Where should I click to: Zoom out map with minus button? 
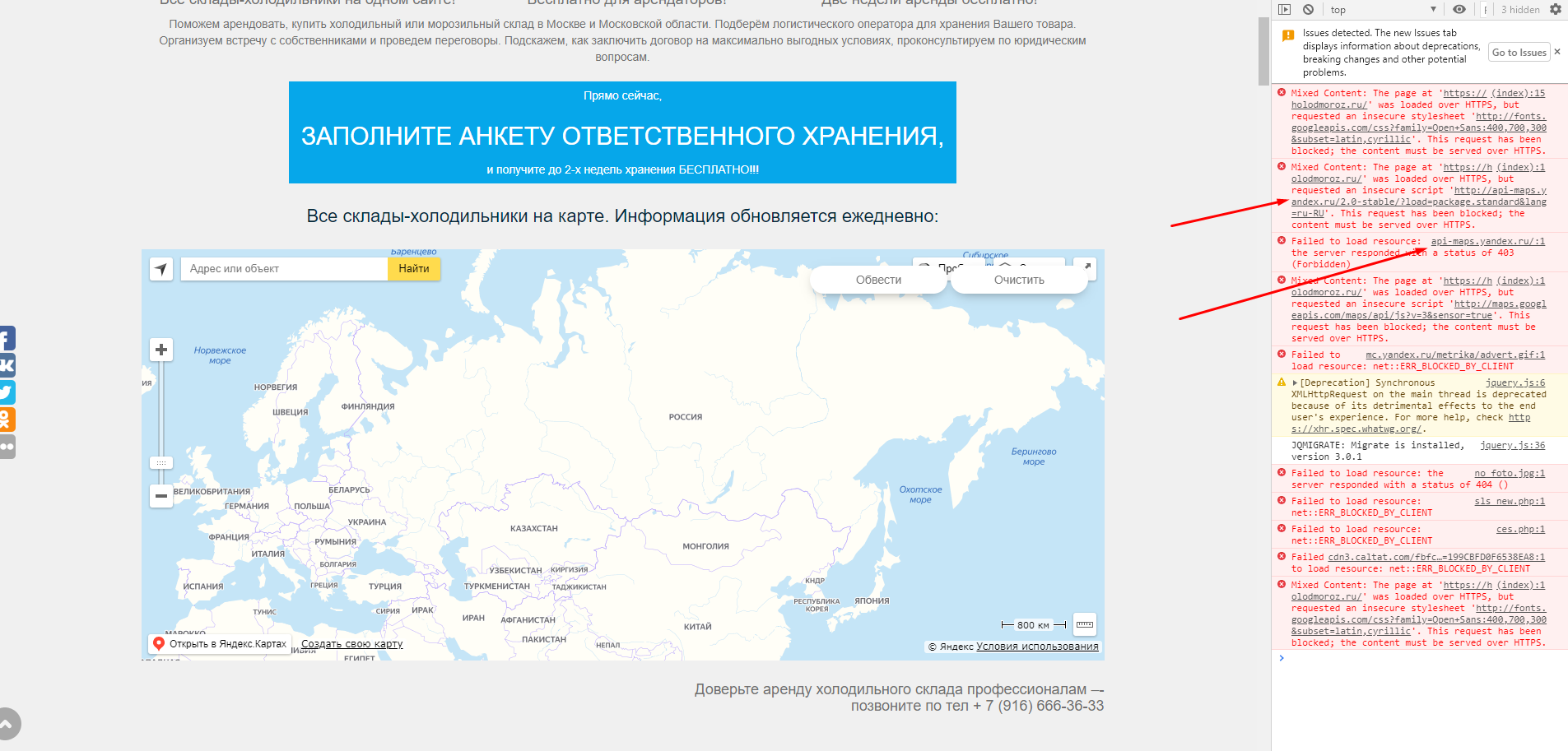click(x=161, y=496)
